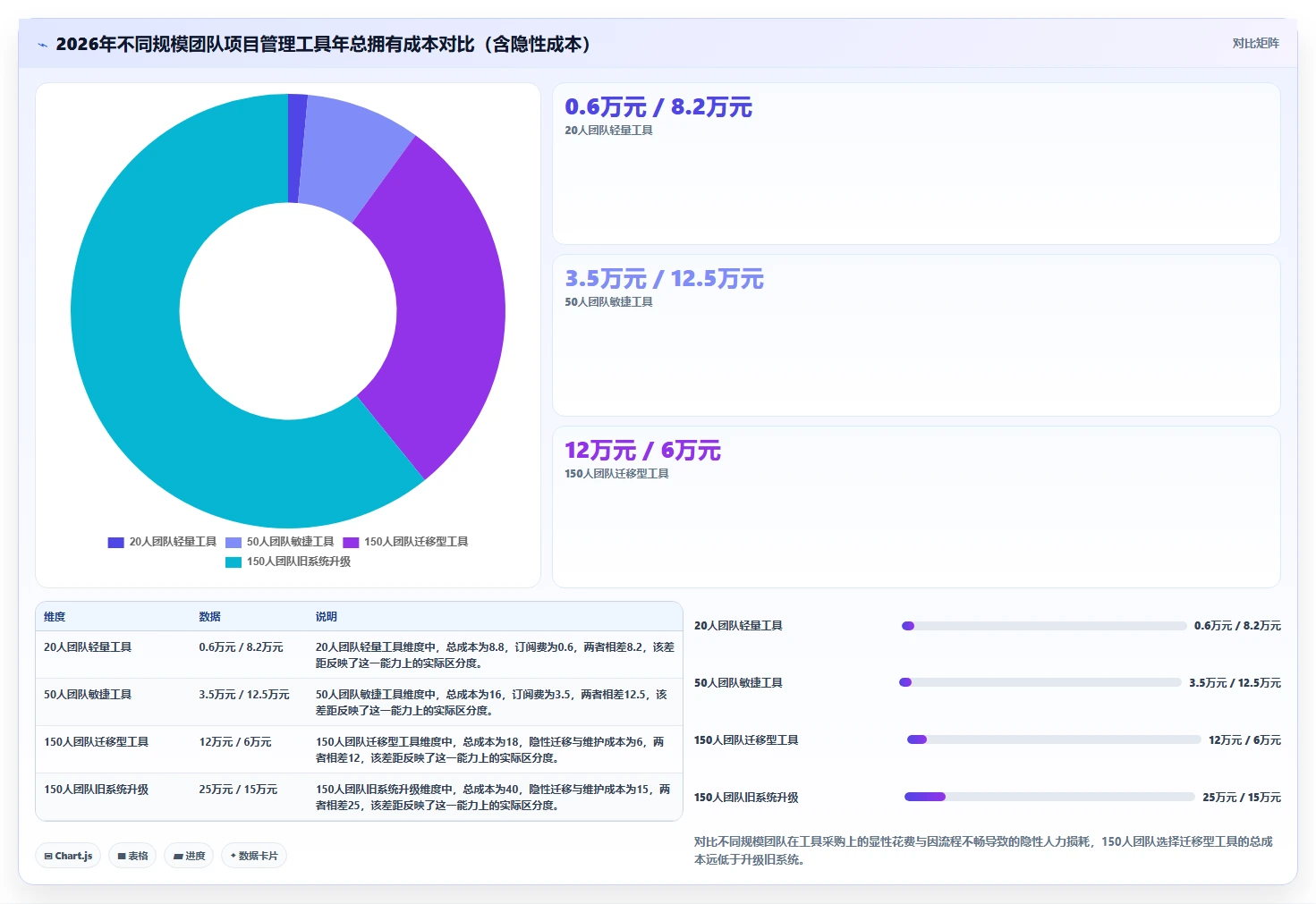Select table cell 50人团队敏捷工具
1316x904 pixels.
click(x=88, y=695)
